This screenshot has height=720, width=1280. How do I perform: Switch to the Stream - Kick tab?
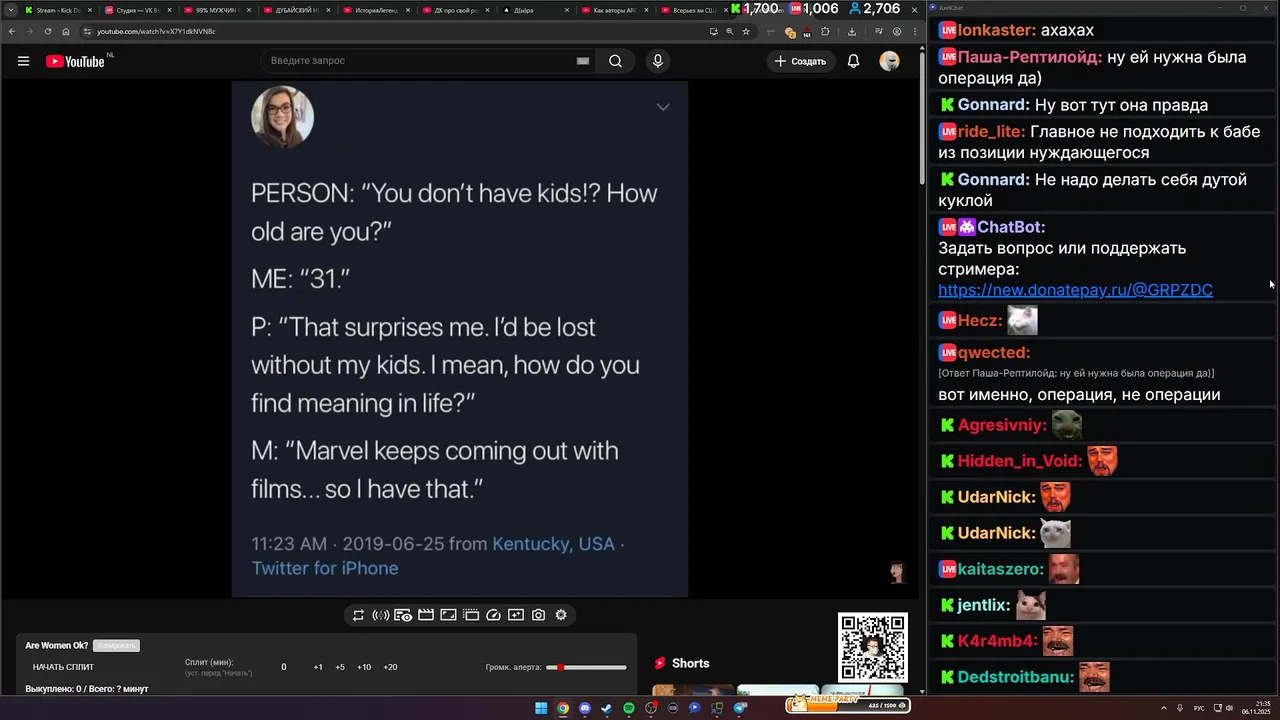point(58,10)
